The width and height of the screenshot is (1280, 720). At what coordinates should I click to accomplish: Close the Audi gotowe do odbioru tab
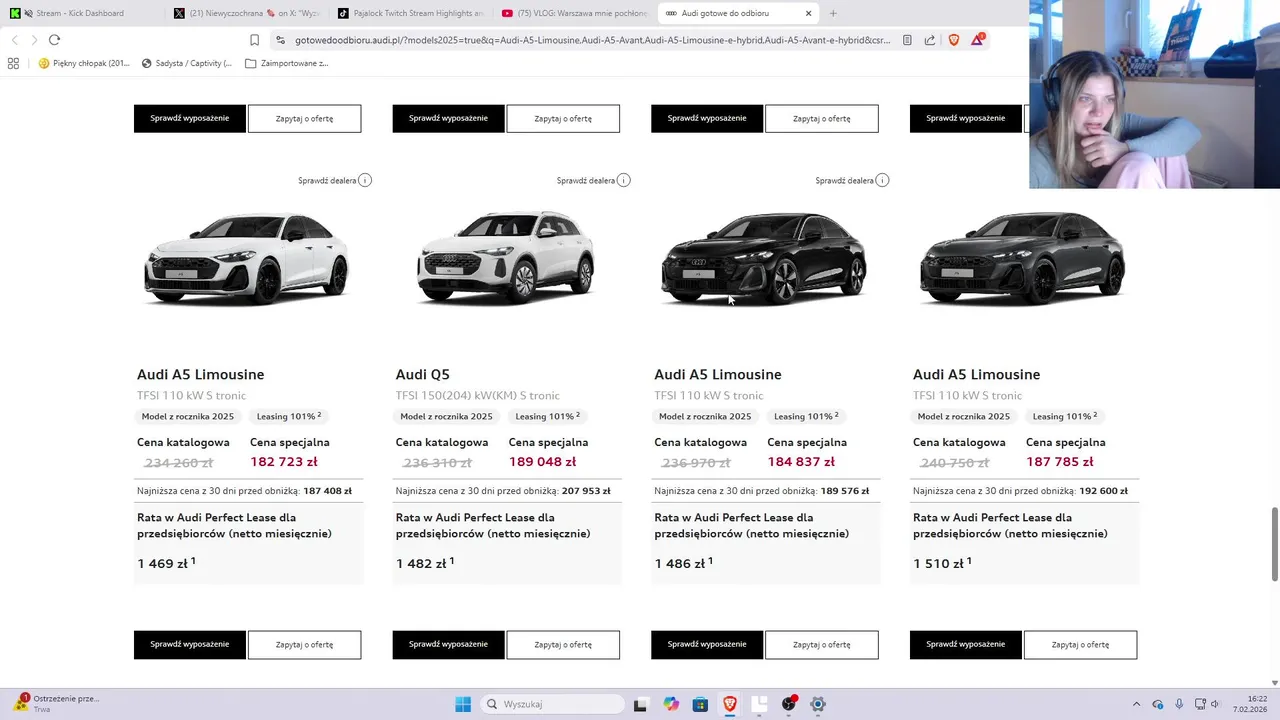point(808,13)
